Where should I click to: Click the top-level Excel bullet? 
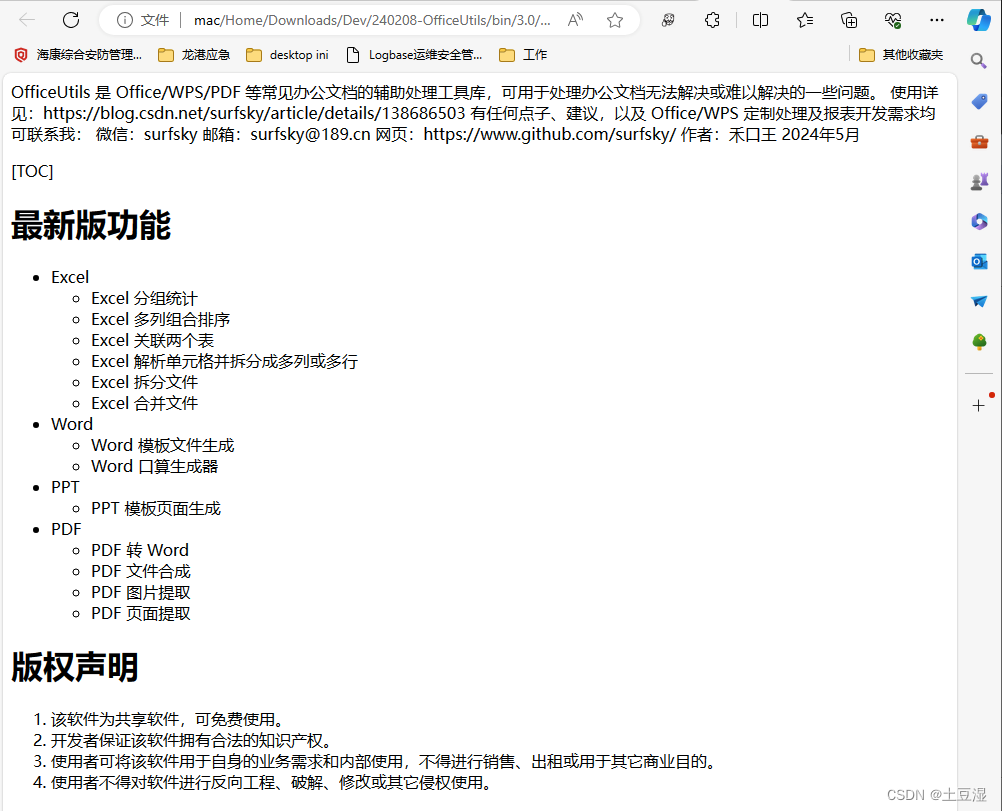(x=70, y=277)
